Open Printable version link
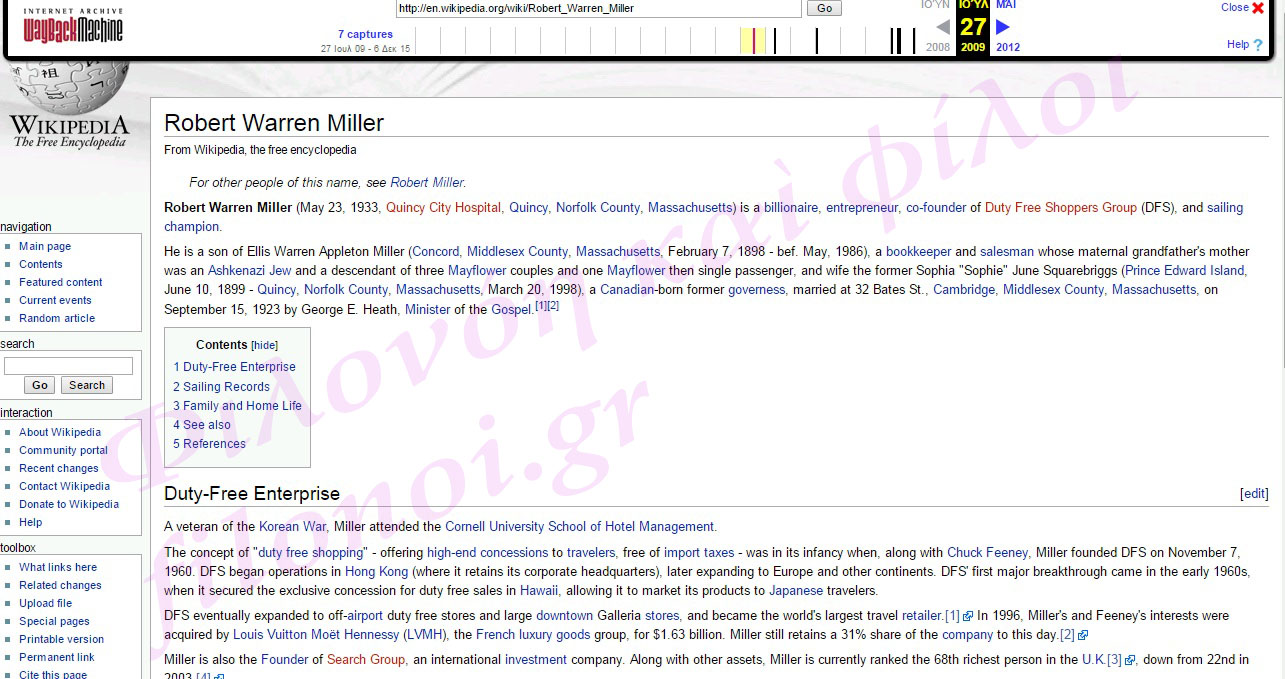The image size is (1285, 679). (x=61, y=639)
